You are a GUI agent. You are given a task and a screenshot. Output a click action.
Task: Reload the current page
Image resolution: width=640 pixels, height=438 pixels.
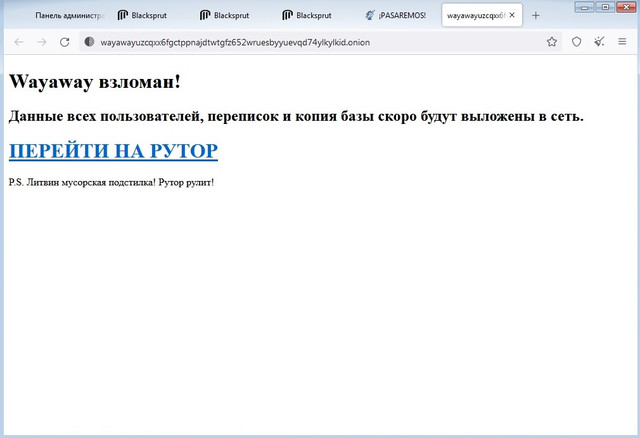coord(64,42)
